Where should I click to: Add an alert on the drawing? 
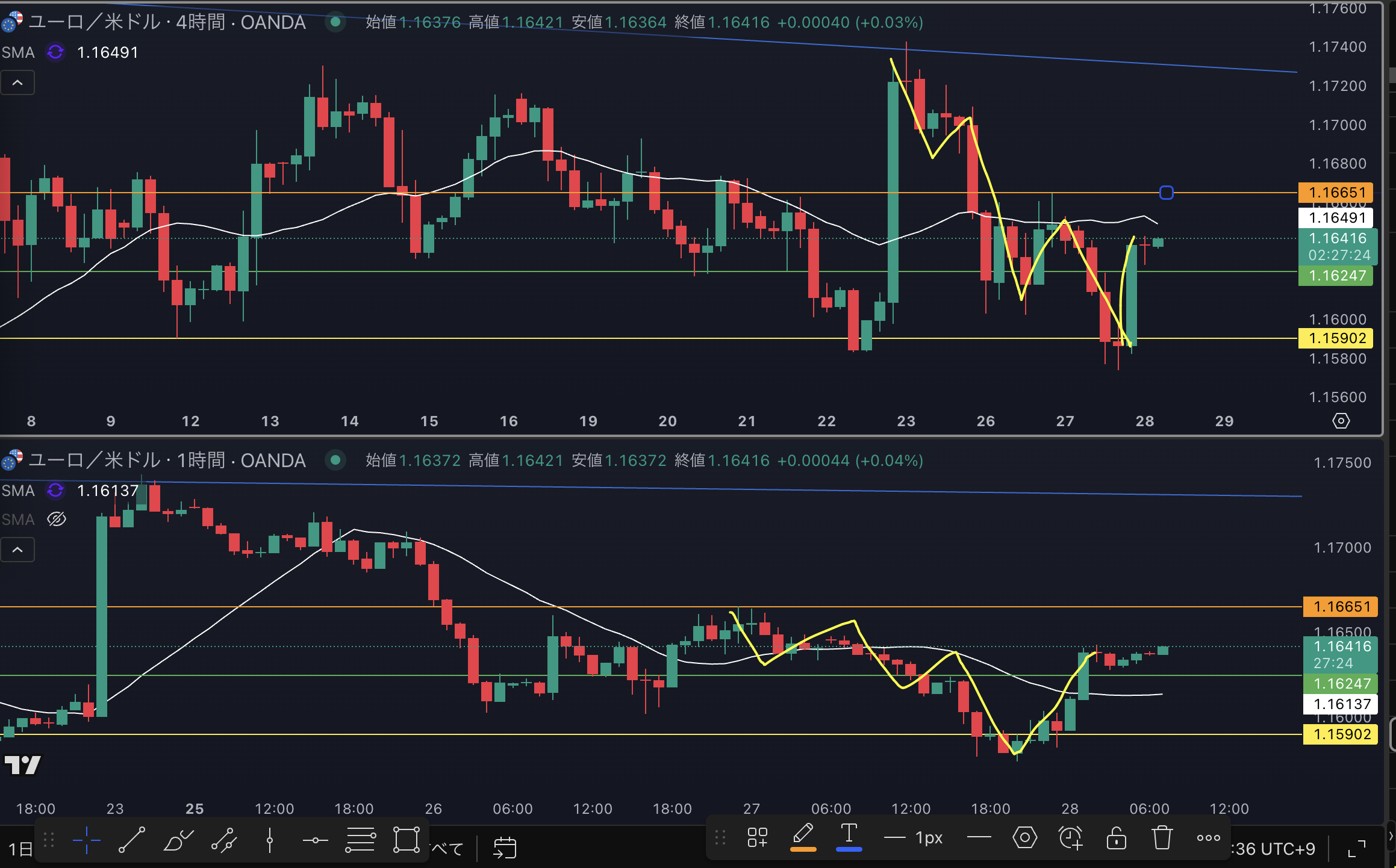click(x=1070, y=837)
